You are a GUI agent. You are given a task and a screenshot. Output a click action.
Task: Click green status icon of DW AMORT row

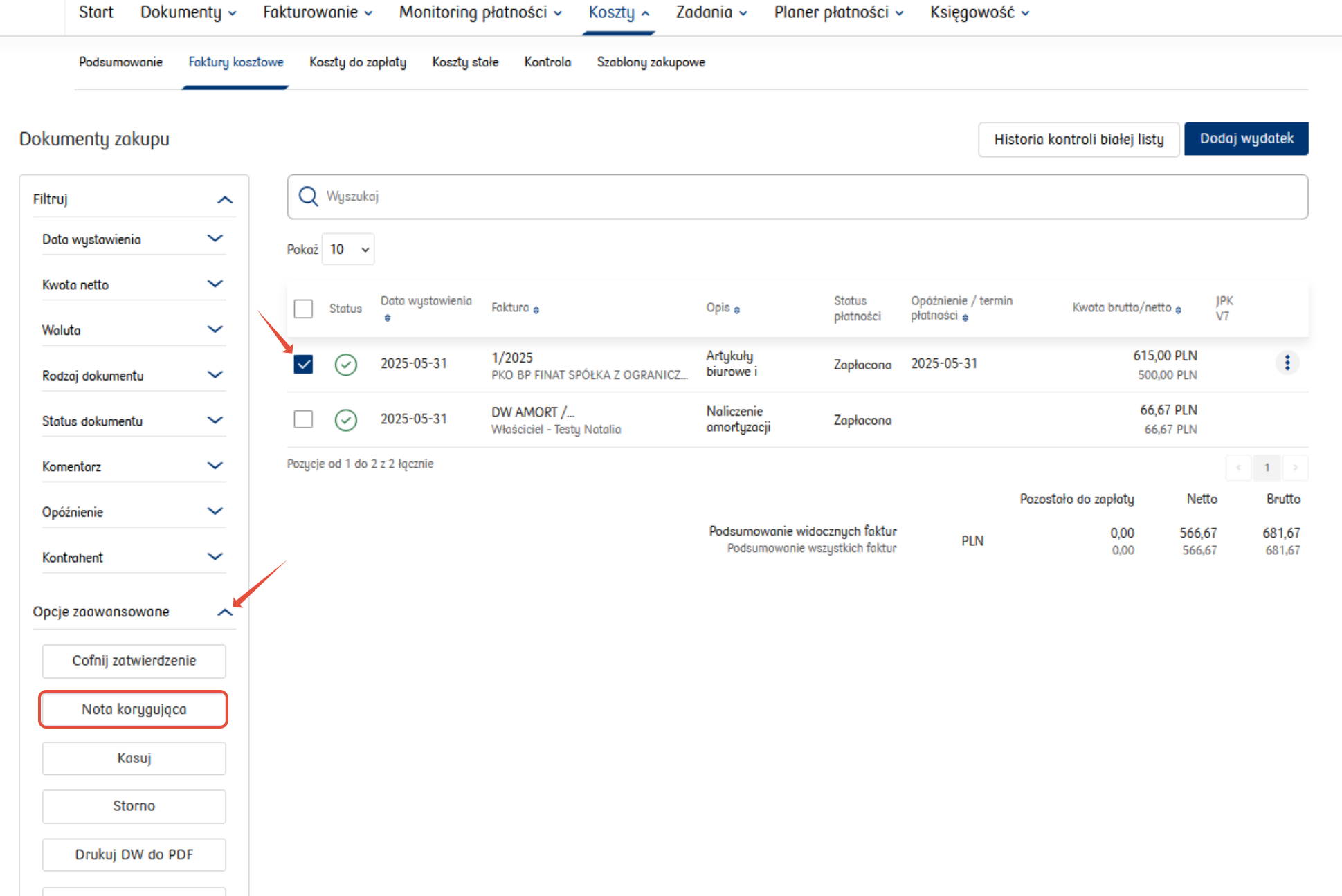click(345, 420)
